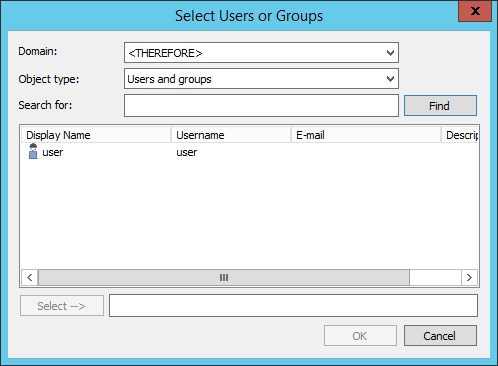Click the Select --> button

[62, 306]
